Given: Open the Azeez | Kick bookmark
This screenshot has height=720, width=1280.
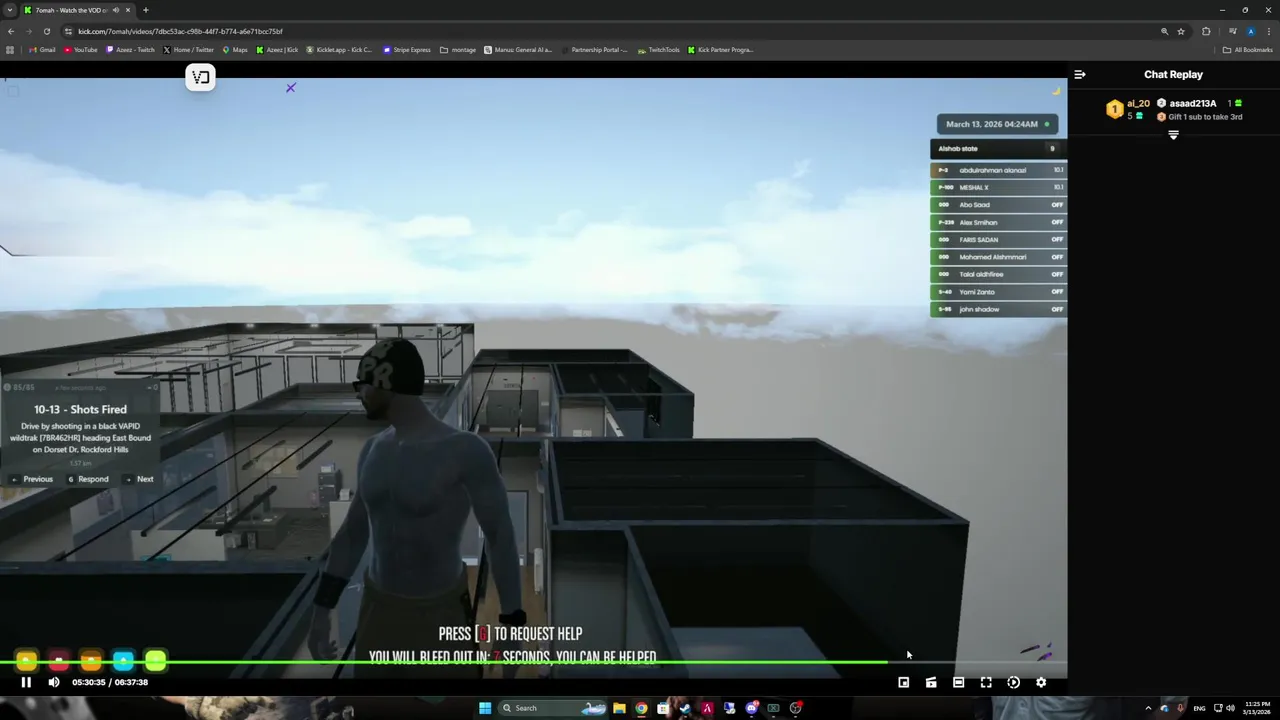Looking at the screenshot, I should [277, 50].
